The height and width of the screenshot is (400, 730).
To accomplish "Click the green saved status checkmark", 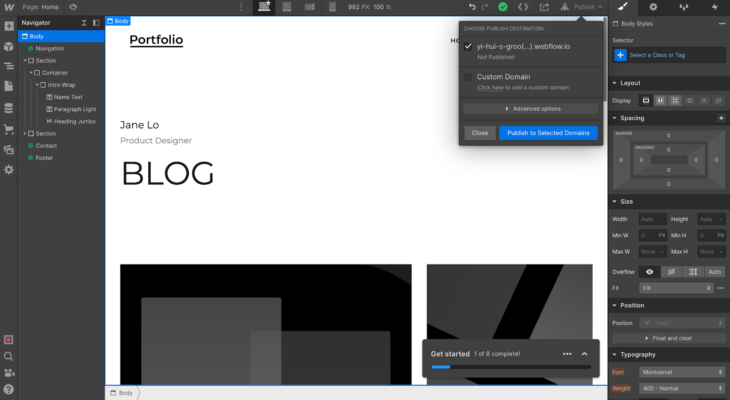I will (x=503, y=7).
